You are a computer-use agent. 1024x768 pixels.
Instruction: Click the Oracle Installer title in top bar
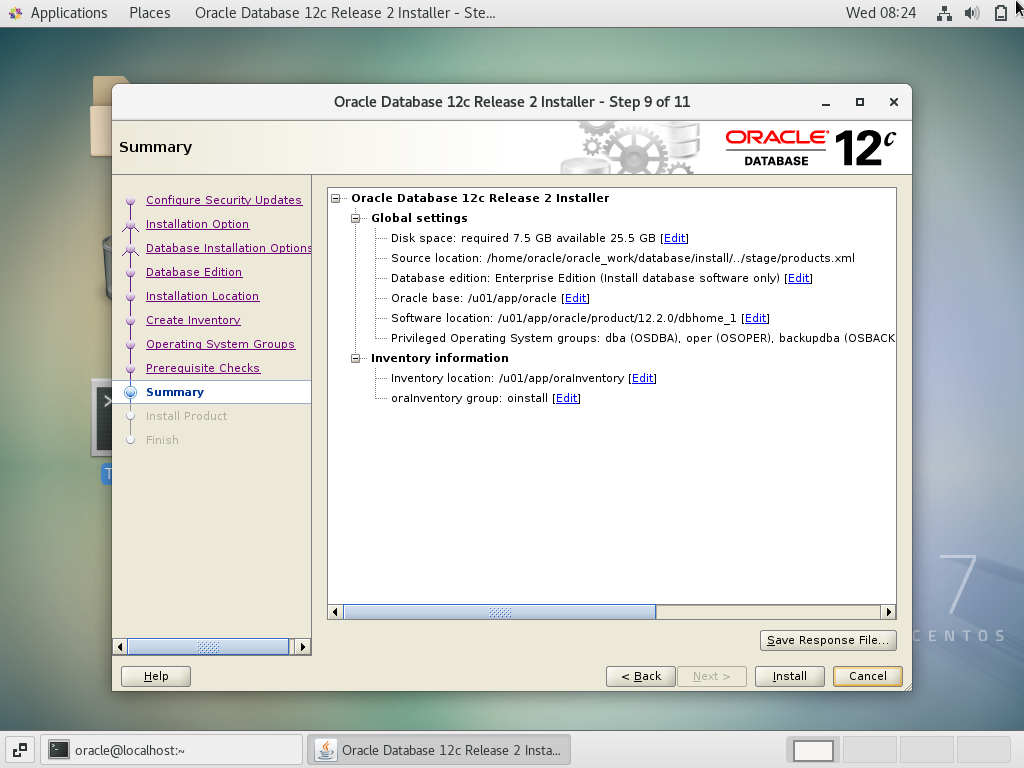pos(345,13)
